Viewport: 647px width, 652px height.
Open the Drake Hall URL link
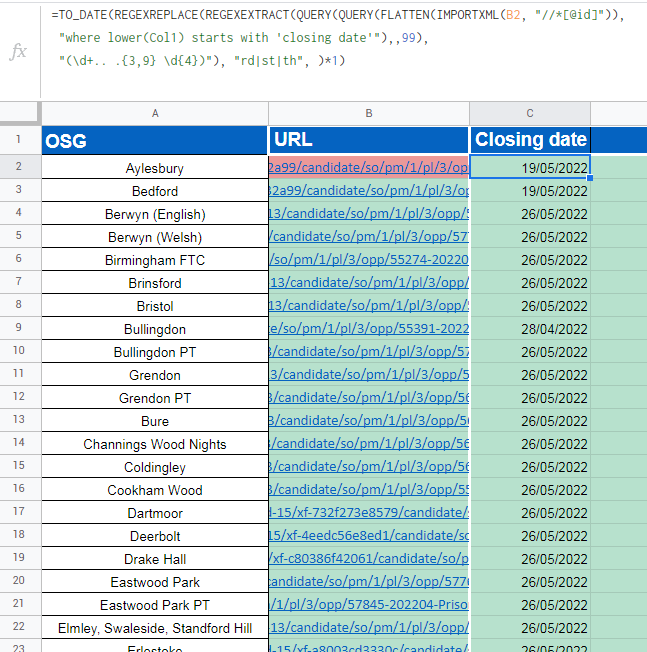point(369,558)
